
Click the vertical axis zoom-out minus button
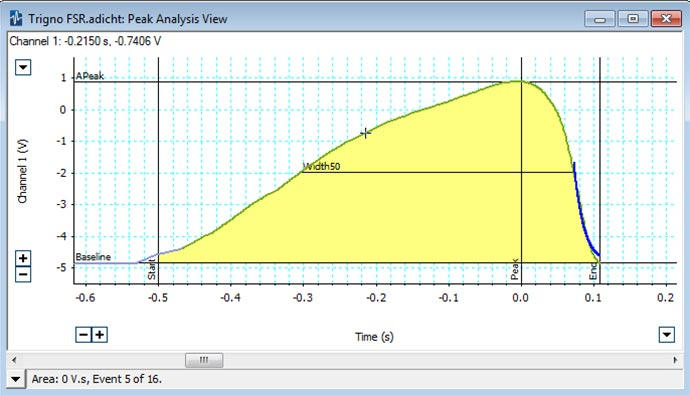click(23, 274)
